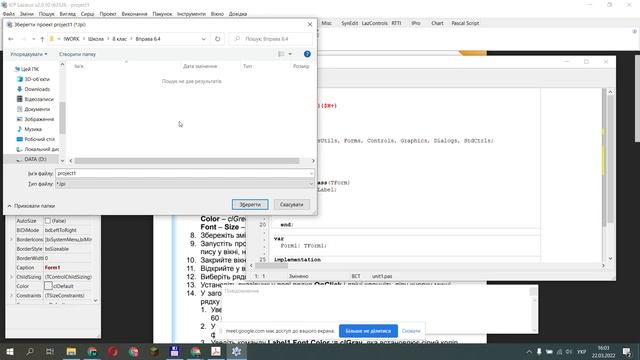Open Task View on the taskbar
Viewport: 640px width, 360px height.
click(50, 351)
